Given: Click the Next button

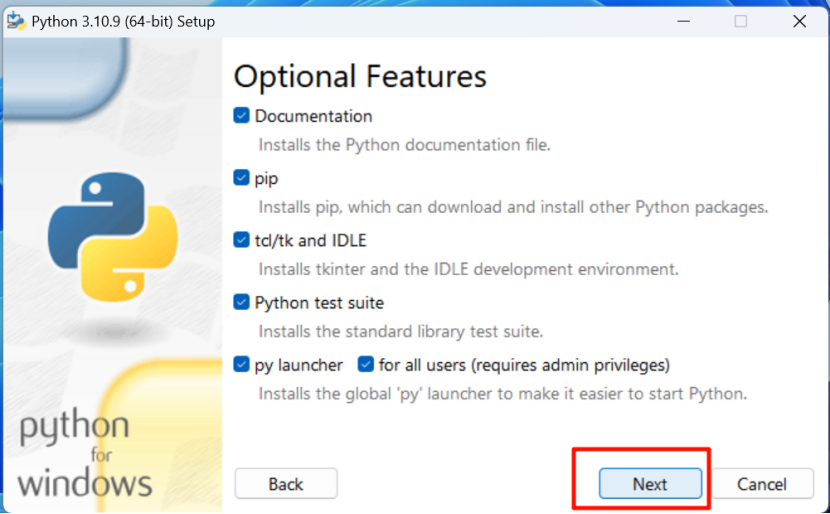Looking at the screenshot, I should coord(650,483).
